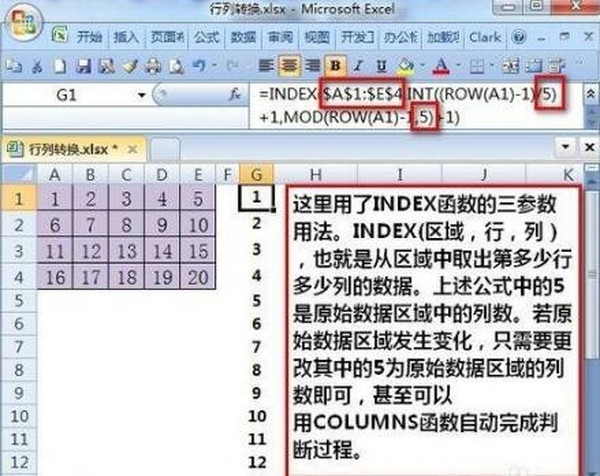Select column H header
The width and height of the screenshot is (600, 476).
point(316,175)
